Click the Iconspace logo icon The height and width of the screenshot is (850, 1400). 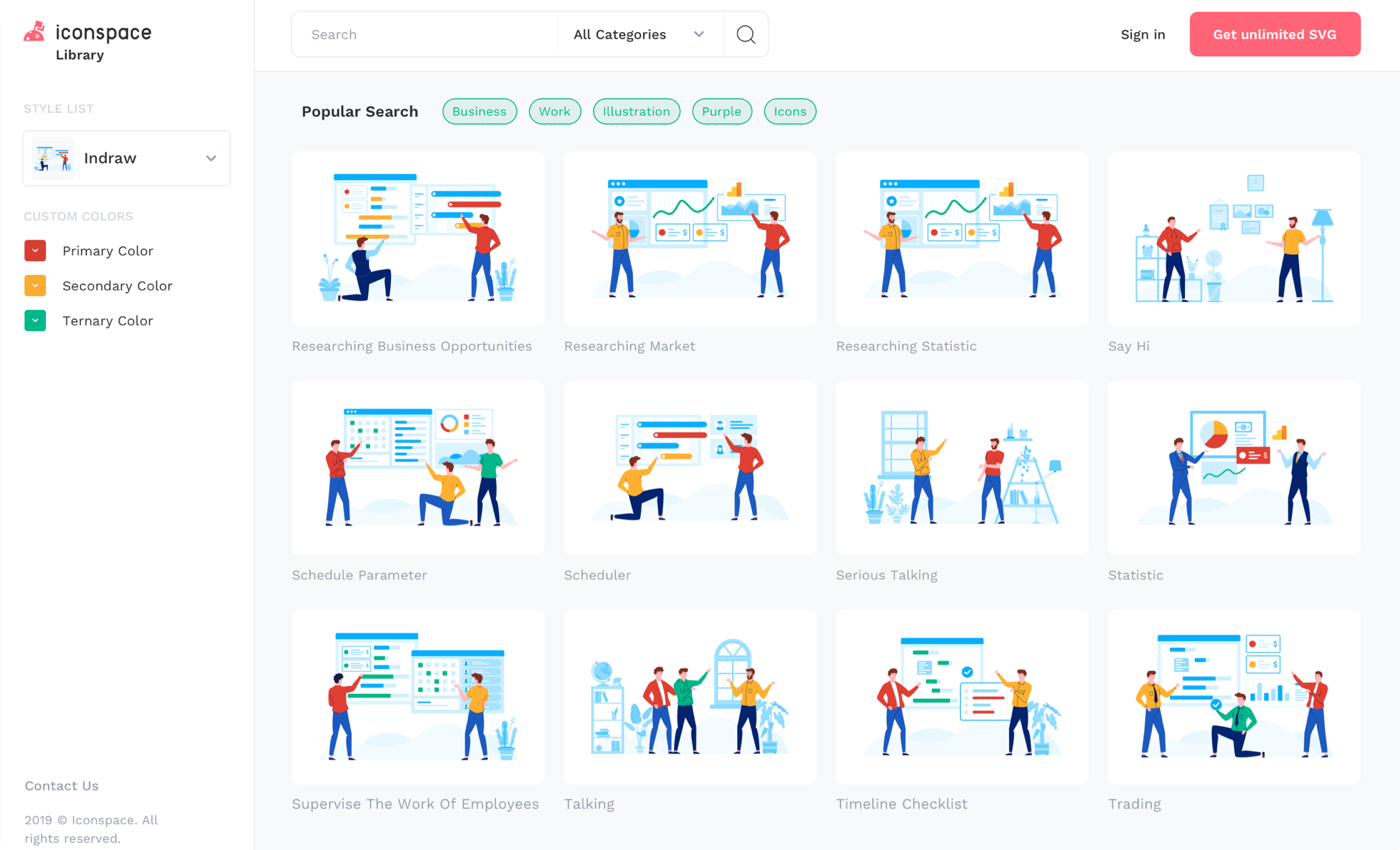tap(34, 32)
